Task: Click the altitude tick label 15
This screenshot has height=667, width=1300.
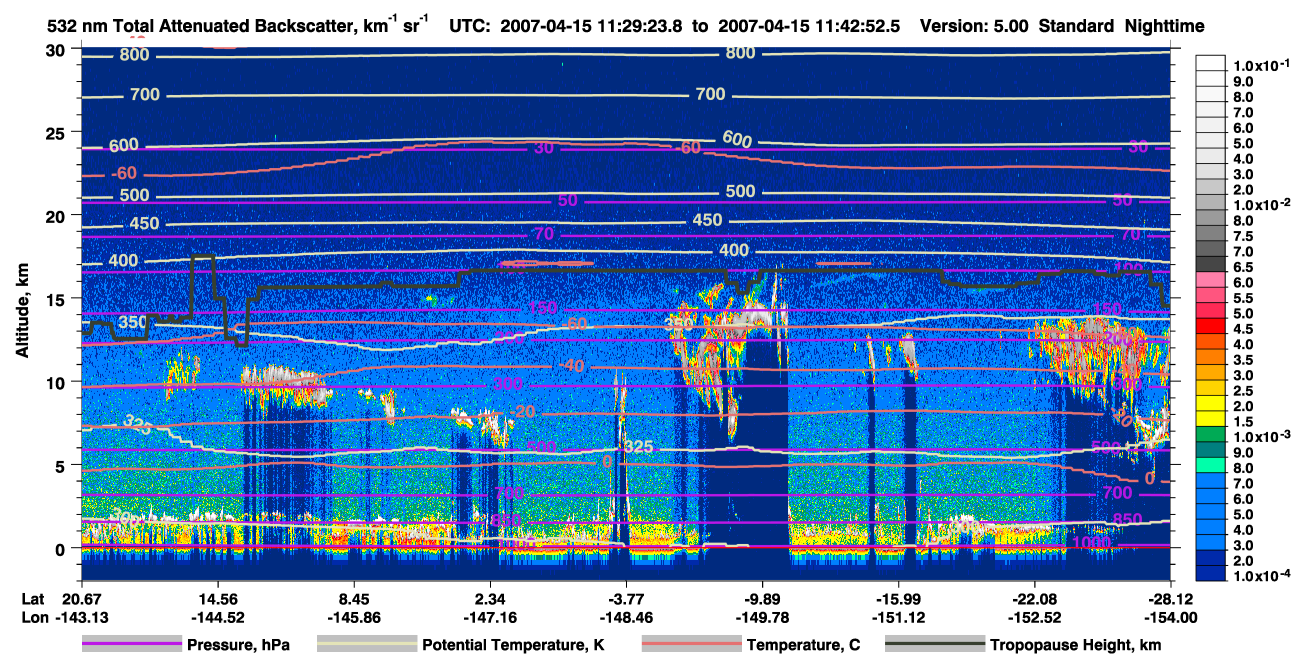Action: [57, 299]
